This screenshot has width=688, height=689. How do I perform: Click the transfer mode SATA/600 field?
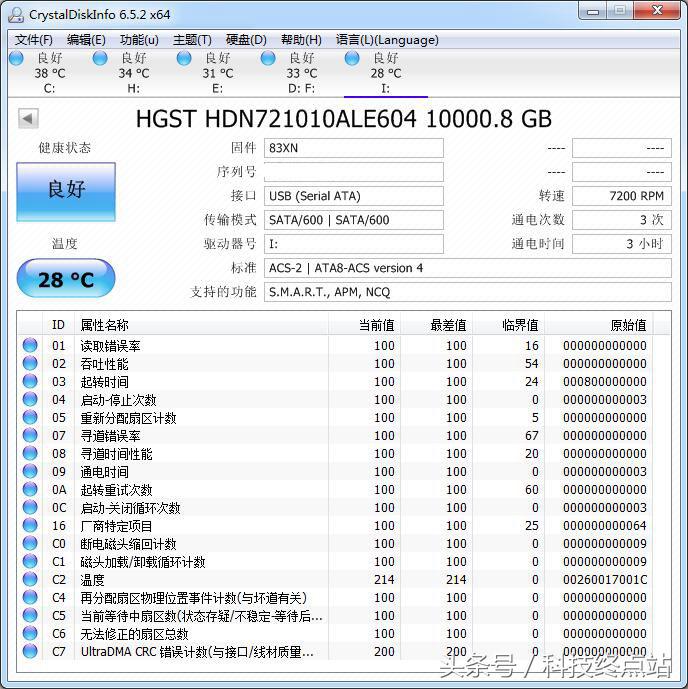354,220
